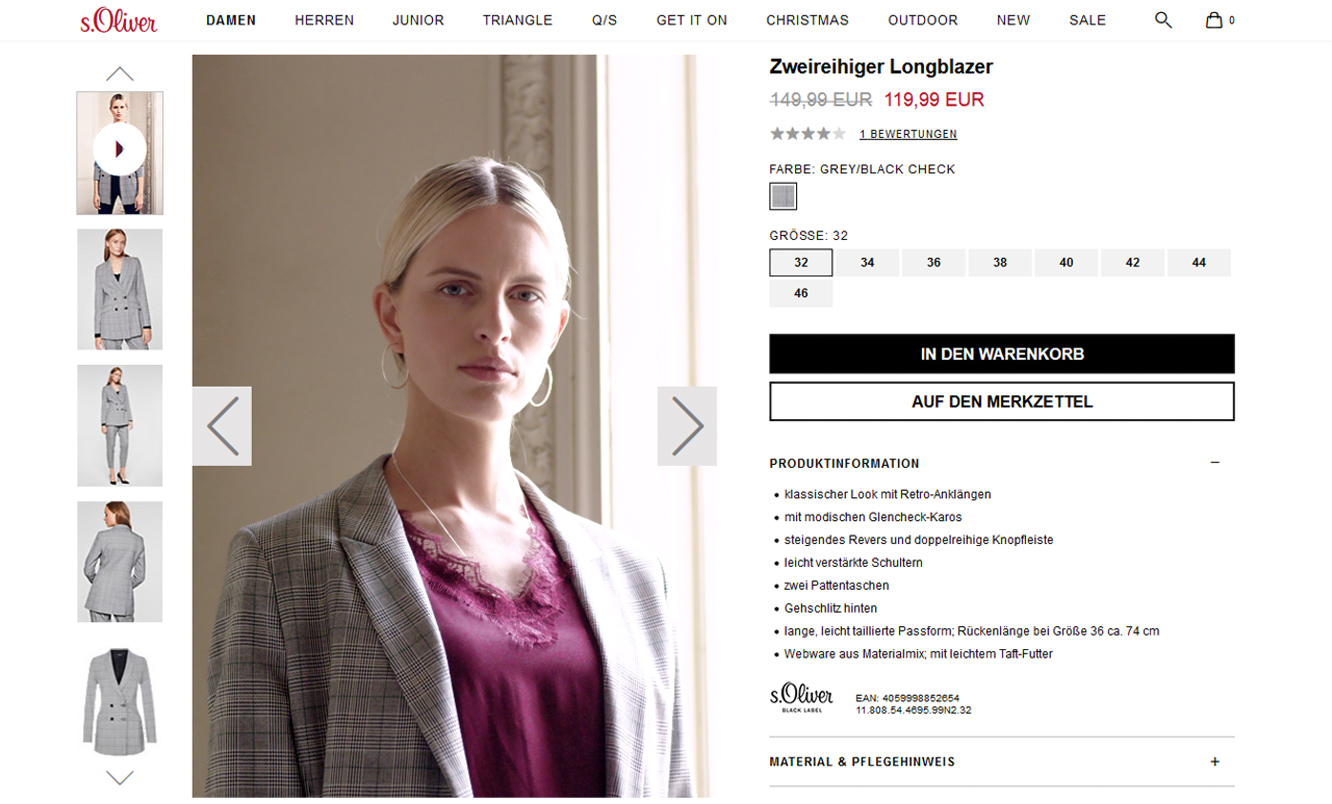The width and height of the screenshot is (1332, 804).
Task: Select the grey/black check color swatch
Action: click(783, 196)
